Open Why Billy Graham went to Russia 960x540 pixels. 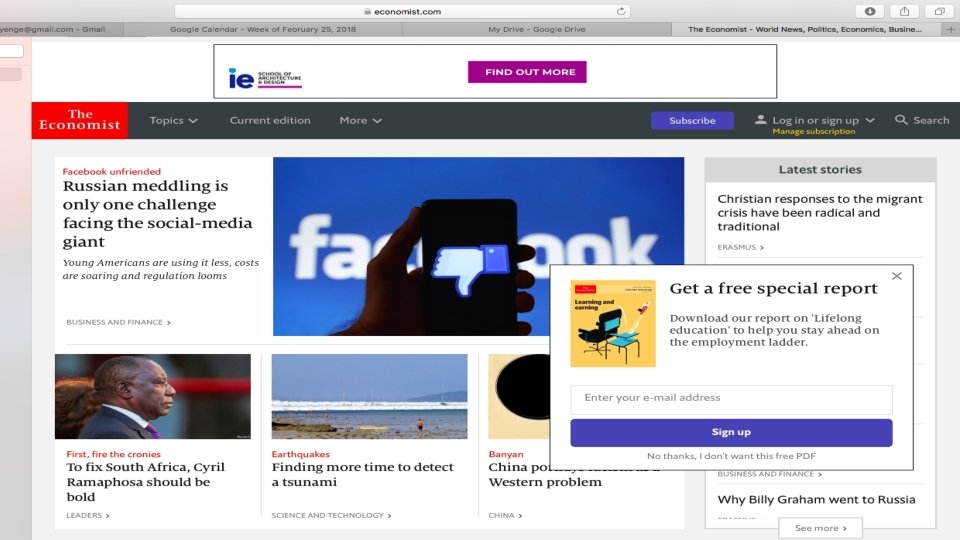[816, 500]
